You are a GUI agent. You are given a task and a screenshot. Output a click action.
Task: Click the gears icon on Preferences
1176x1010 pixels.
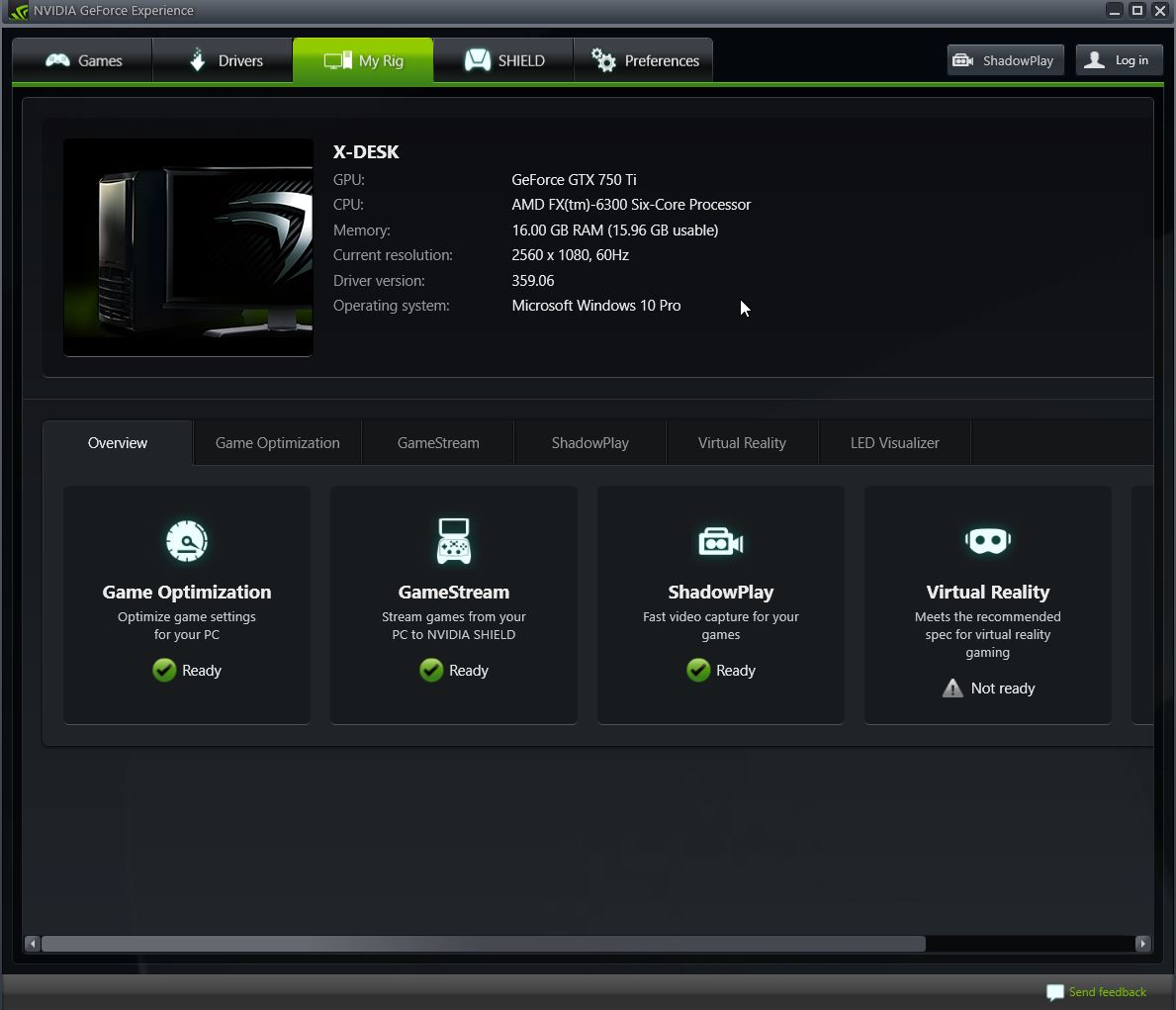click(x=603, y=60)
